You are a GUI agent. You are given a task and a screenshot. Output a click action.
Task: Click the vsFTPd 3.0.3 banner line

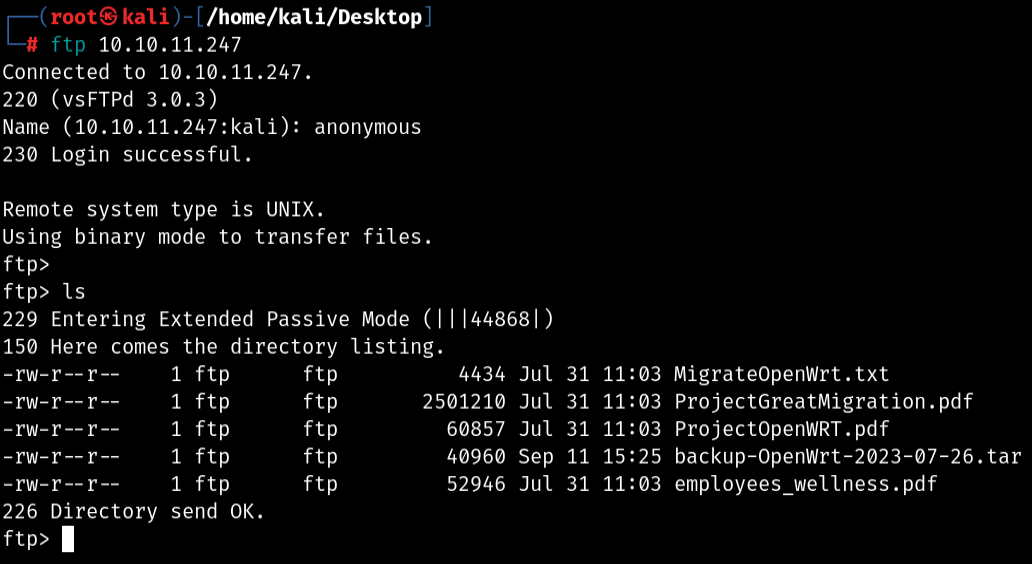(110, 99)
